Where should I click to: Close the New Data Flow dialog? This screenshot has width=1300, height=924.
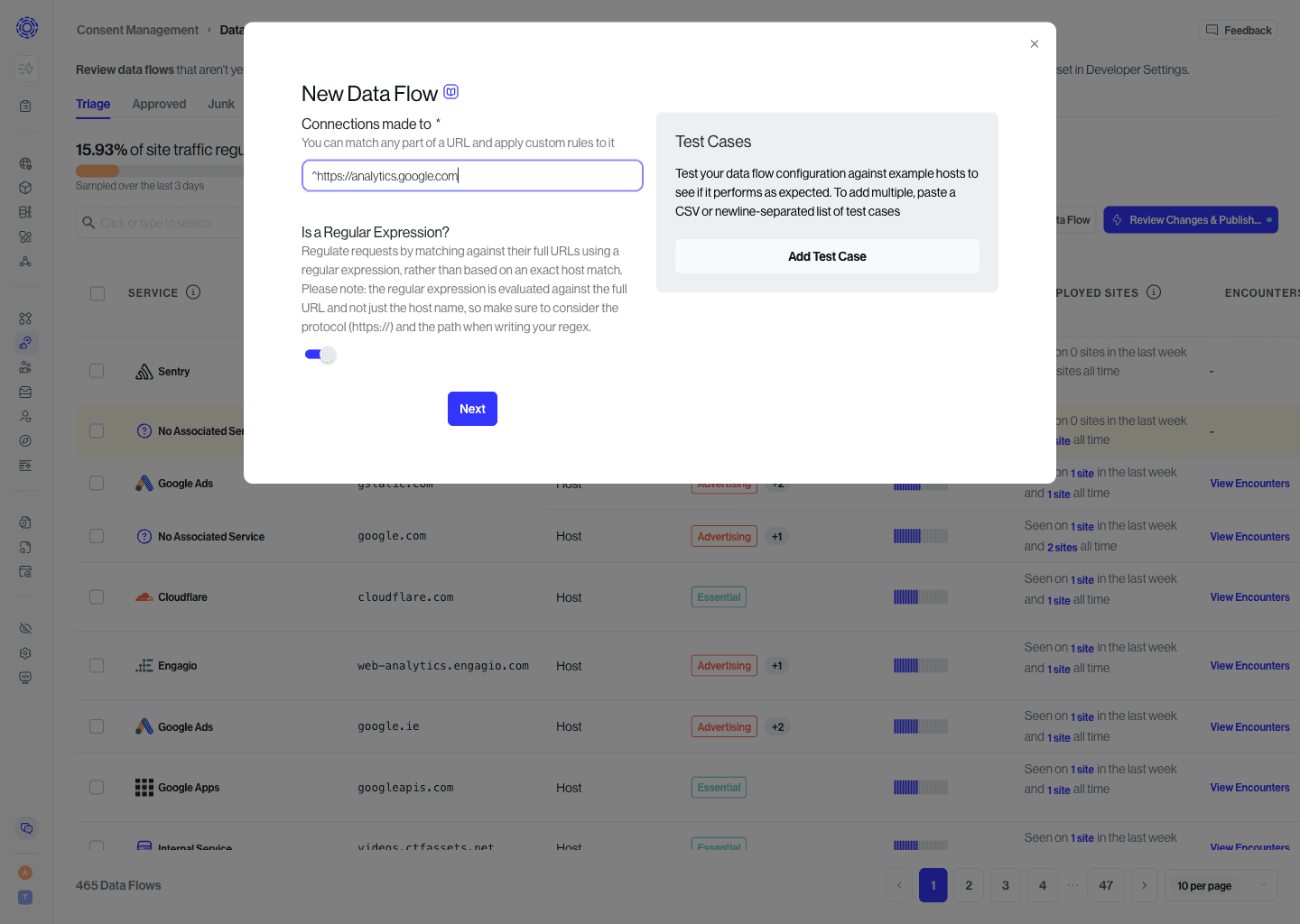(x=1035, y=43)
